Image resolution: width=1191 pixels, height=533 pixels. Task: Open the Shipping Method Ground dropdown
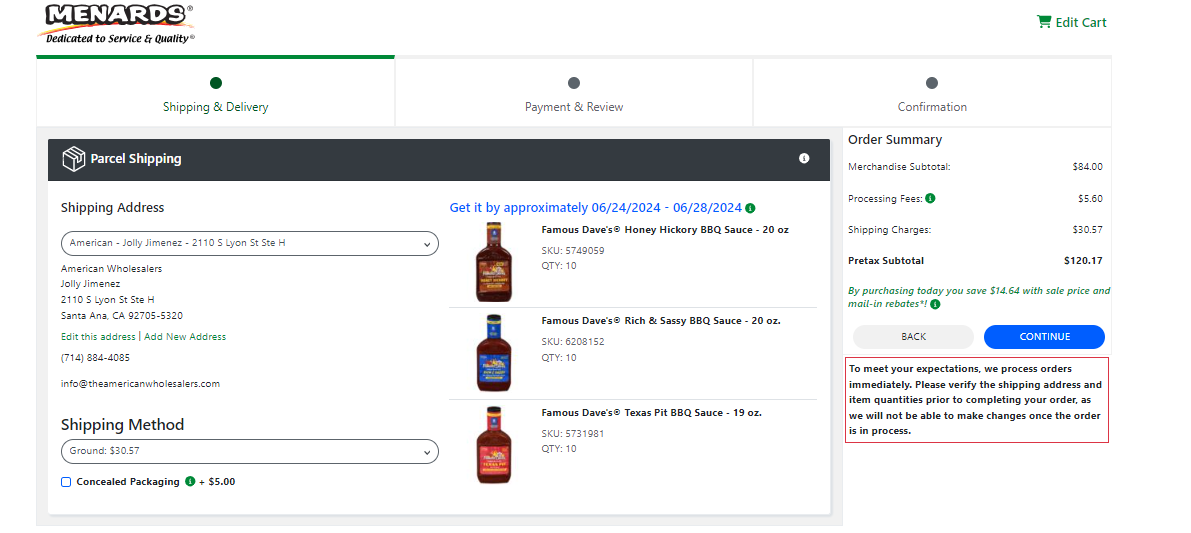point(250,451)
